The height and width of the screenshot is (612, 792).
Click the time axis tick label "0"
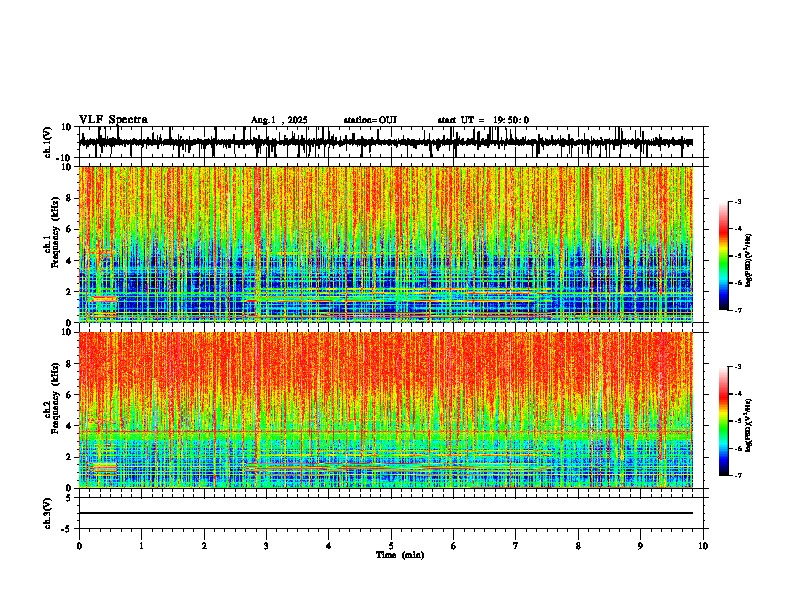[79, 546]
